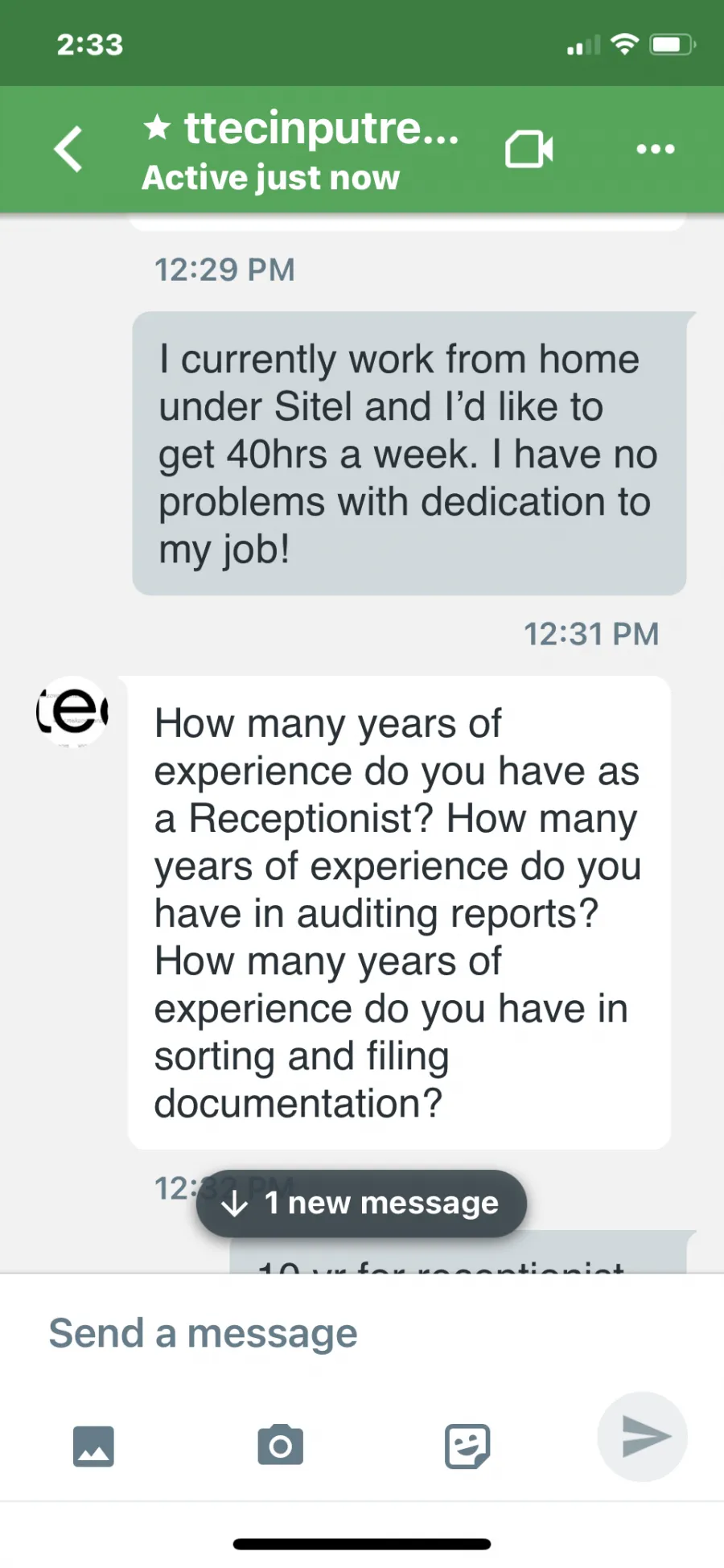Tap the Wi-Fi status bar icon
Image resolution: width=724 pixels, height=1568 pixels.
coord(624,44)
